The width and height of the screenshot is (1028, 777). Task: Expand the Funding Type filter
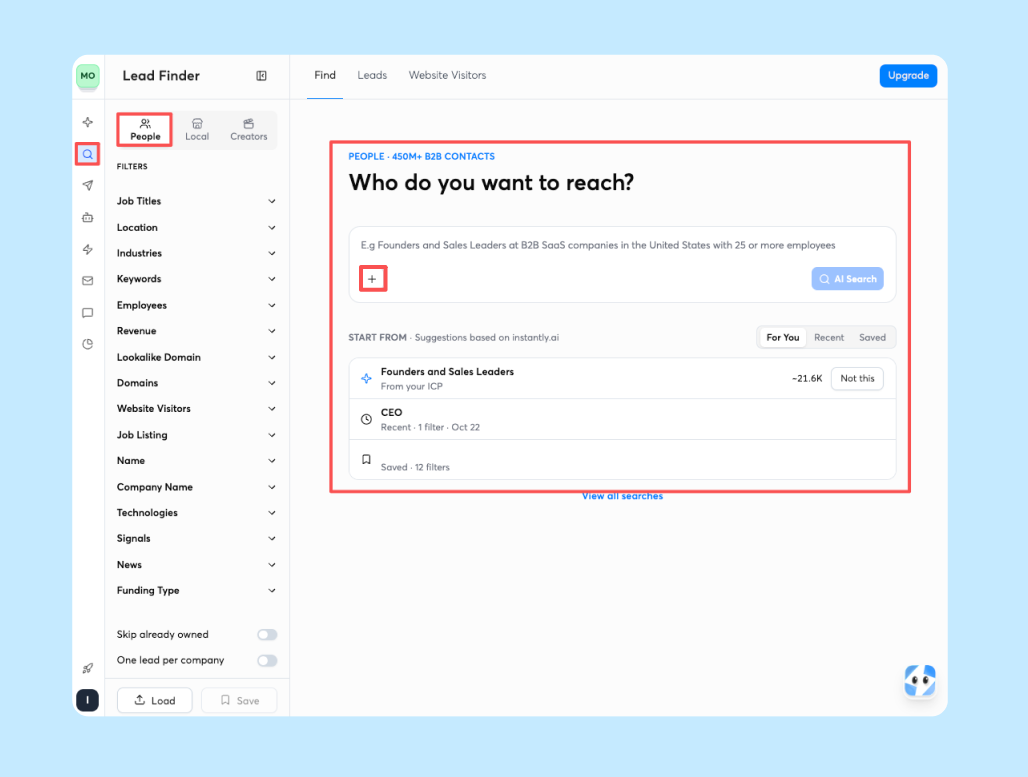(x=197, y=591)
